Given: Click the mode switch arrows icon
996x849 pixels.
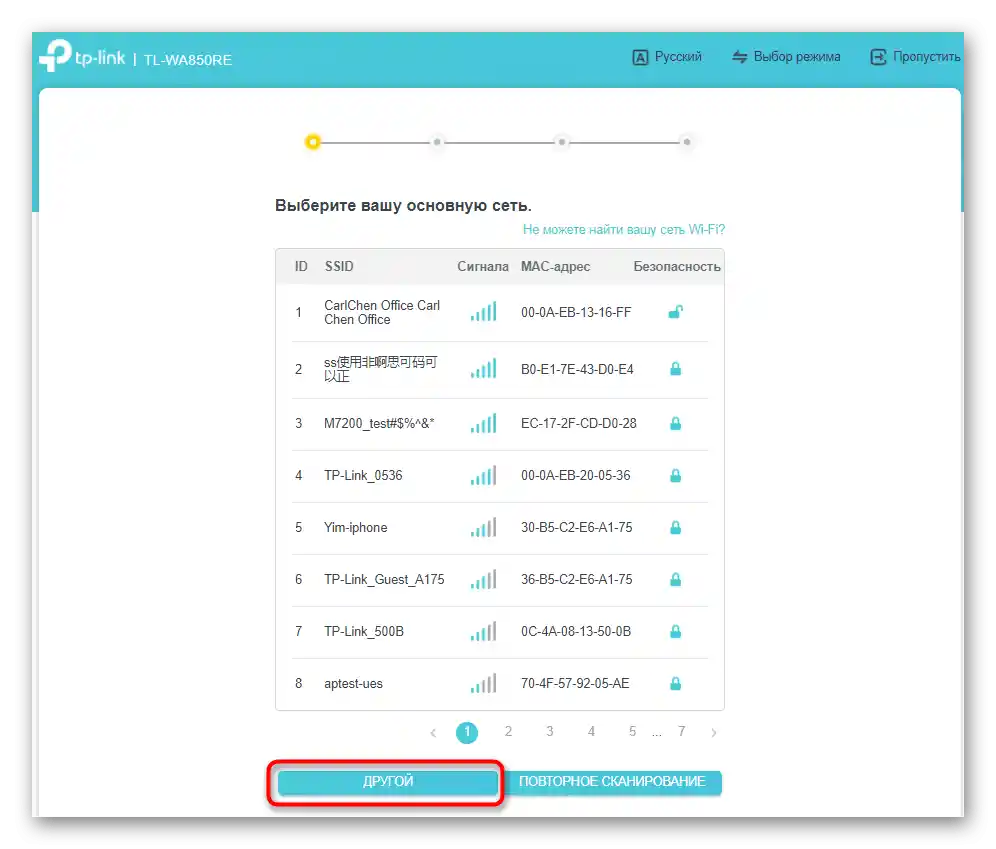Looking at the screenshot, I should point(739,57).
